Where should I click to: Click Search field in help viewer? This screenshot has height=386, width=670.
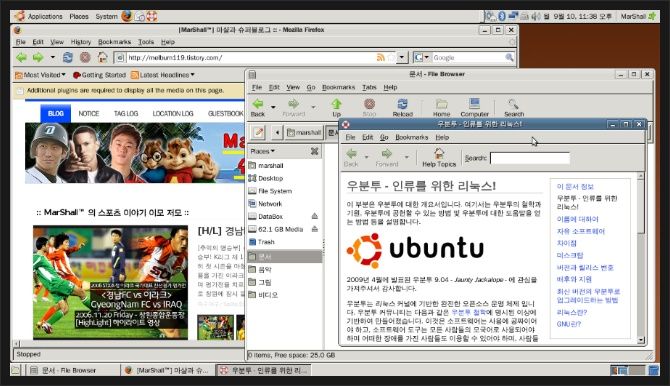530,158
